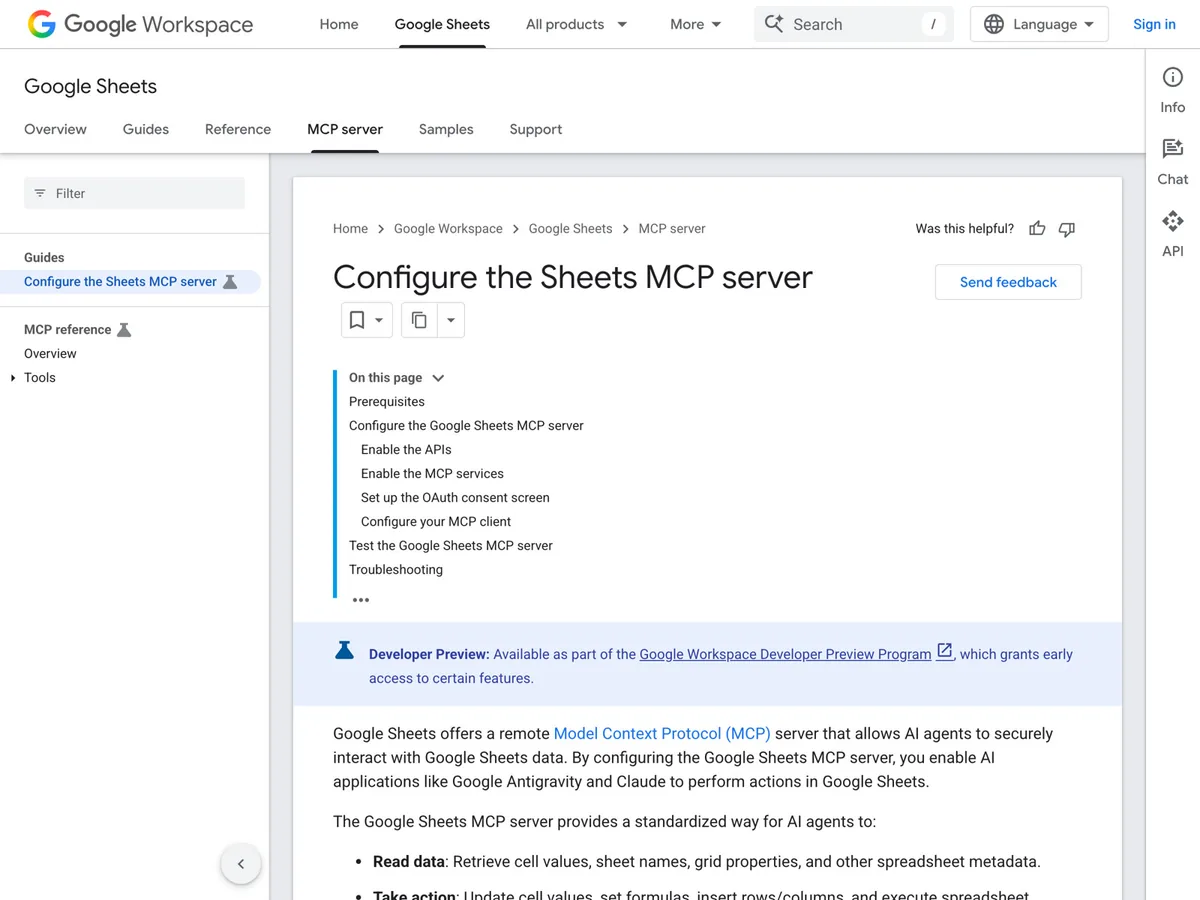Jump to Configure the Google Sheets MCP server section
The image size is (1200, 900).
(x=466, y=426)
